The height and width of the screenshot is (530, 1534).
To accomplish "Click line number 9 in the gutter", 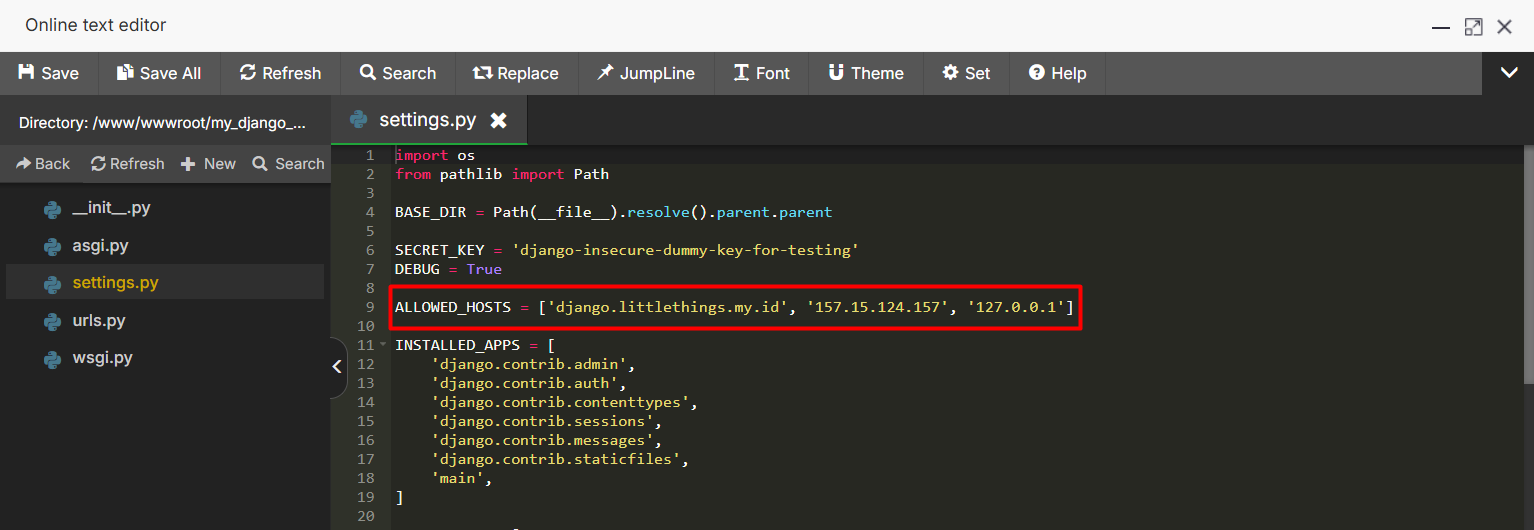I will coord(370,307).
